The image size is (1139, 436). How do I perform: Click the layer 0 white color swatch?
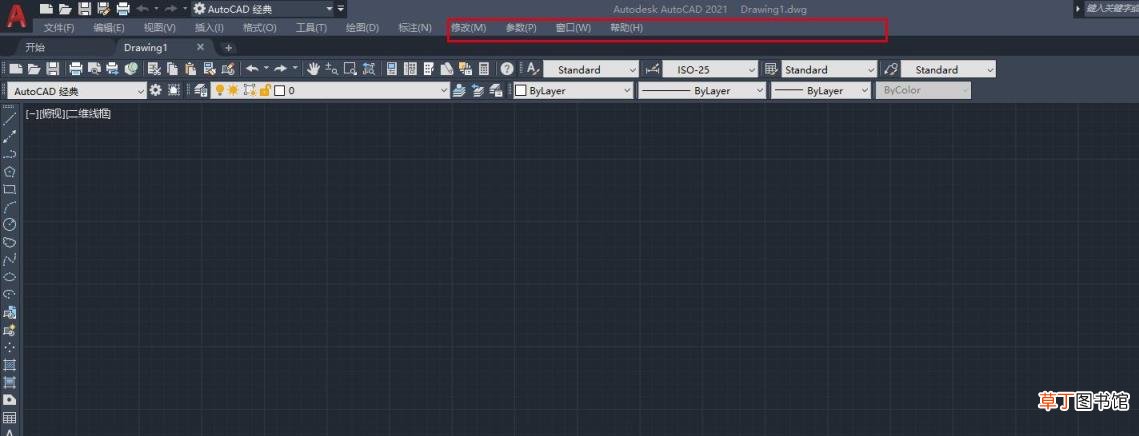[280, 91]
